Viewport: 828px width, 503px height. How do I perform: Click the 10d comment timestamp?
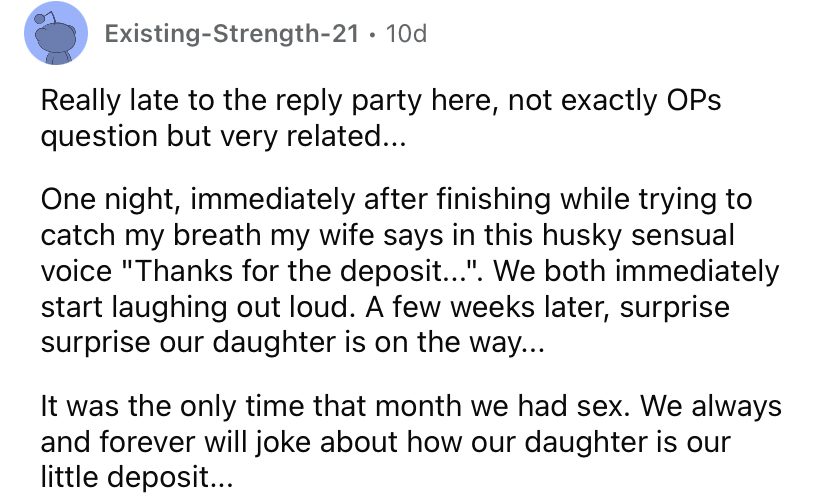coord(406,34)
